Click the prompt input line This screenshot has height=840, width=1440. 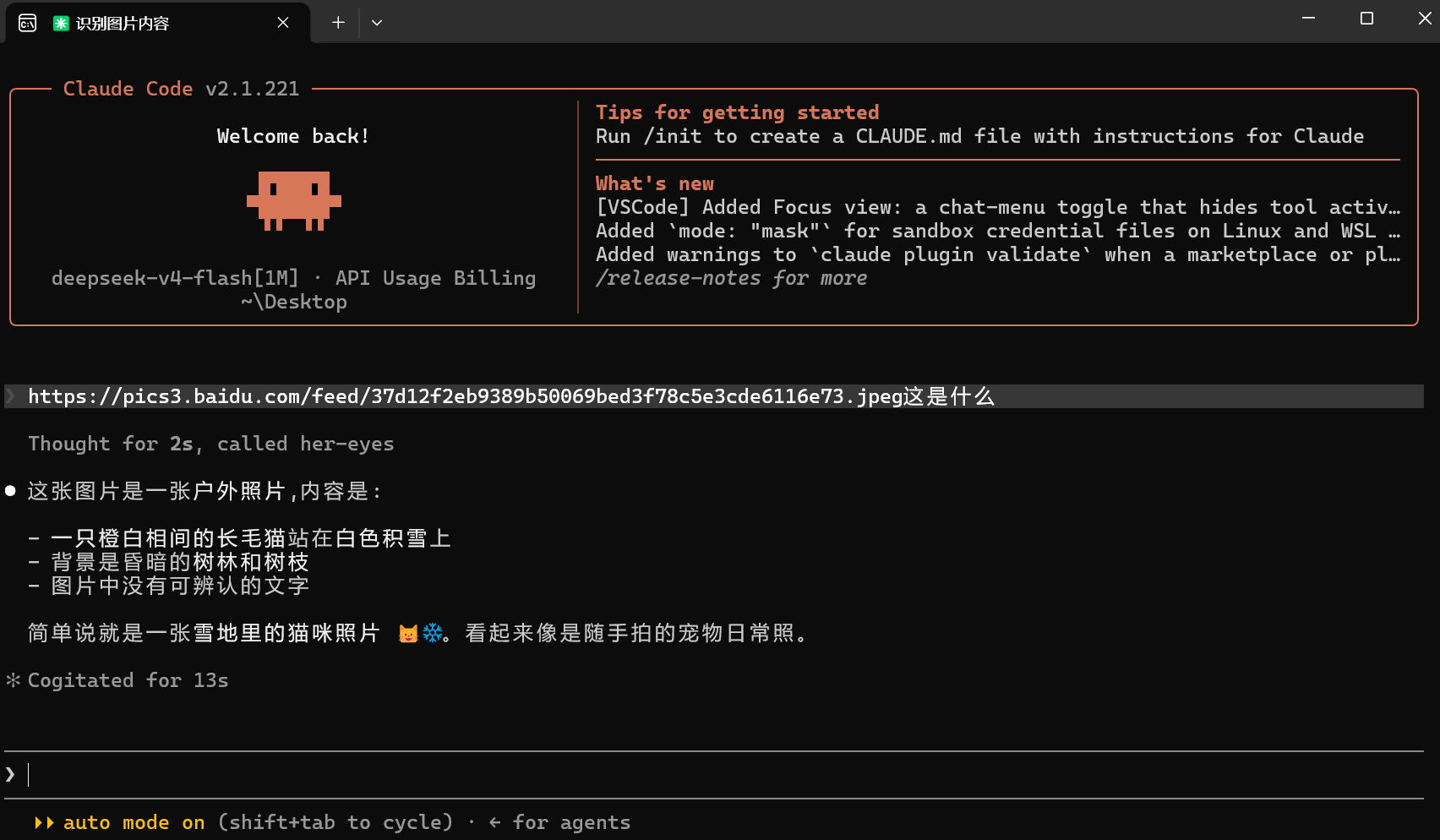tap(714, 775)
